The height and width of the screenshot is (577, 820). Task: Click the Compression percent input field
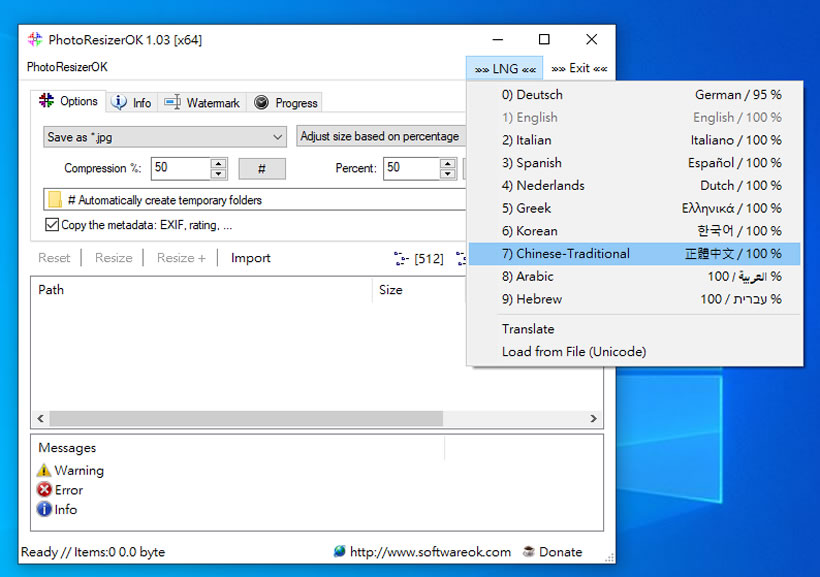[181, 168]
